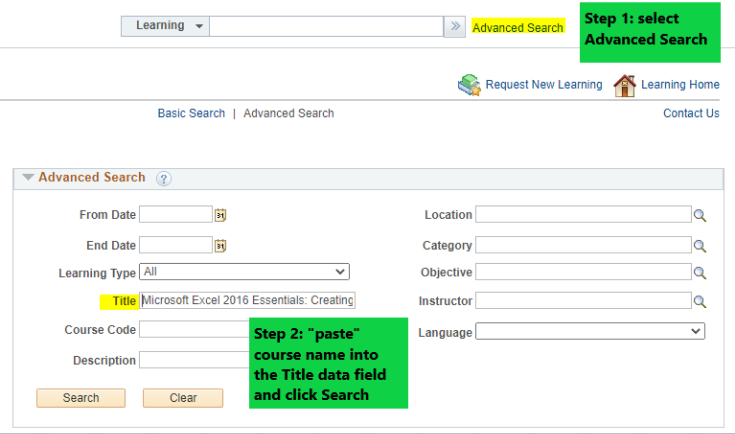The width and height of the screenshot is (735, 434).
Task: Click the Location lookup magnifier icon
Action: 700,215
